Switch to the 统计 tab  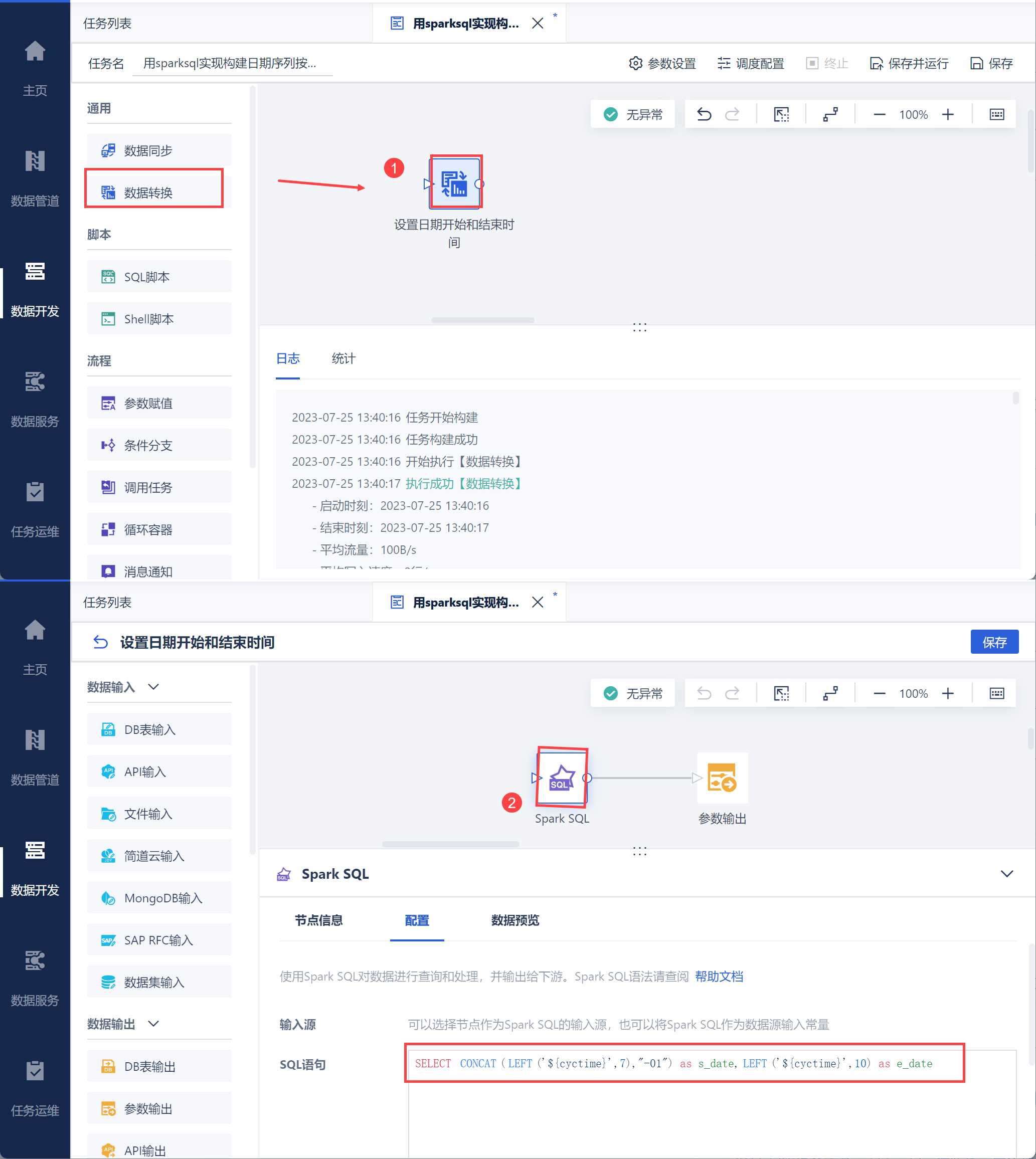(343, 358)
